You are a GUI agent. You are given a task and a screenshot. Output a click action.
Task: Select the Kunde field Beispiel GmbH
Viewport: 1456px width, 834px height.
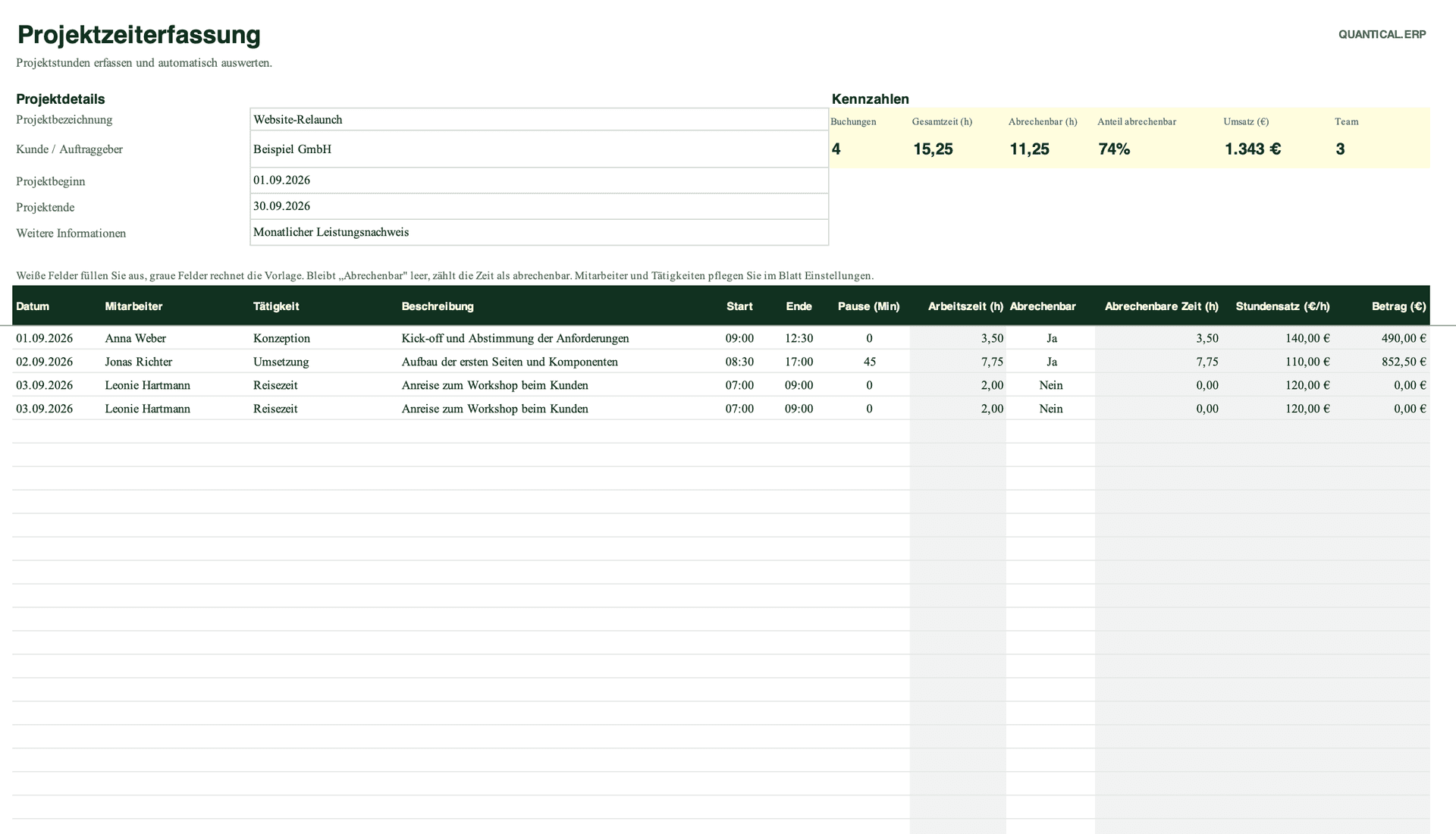(539, 149)
